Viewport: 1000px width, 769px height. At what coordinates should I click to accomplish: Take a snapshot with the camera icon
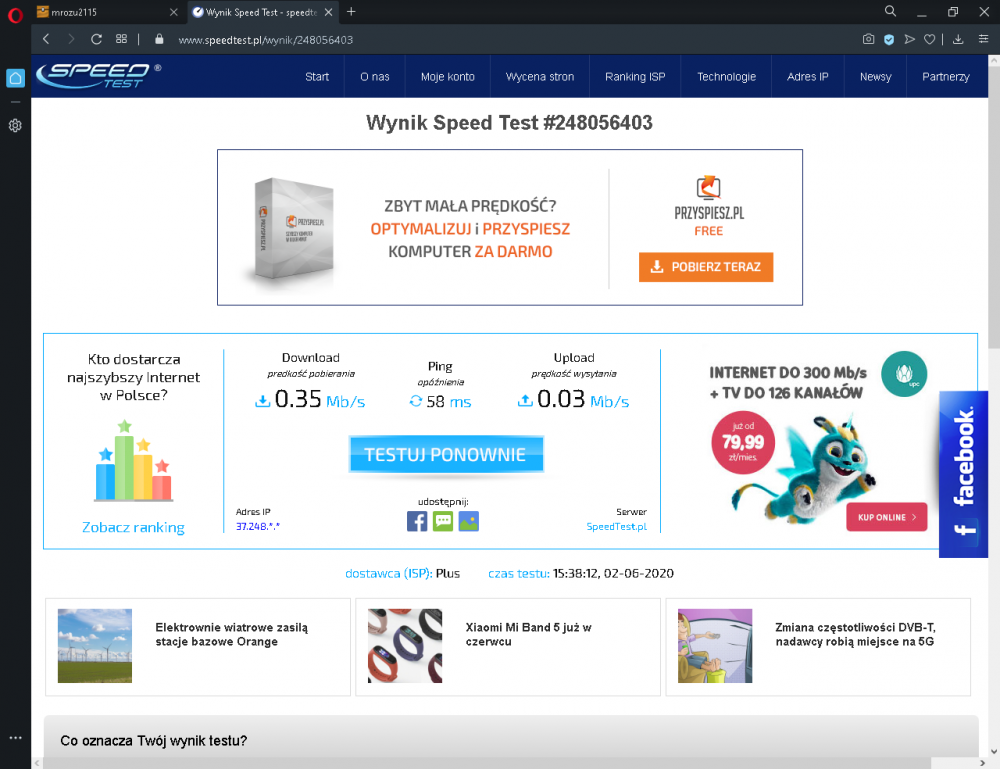868,39
